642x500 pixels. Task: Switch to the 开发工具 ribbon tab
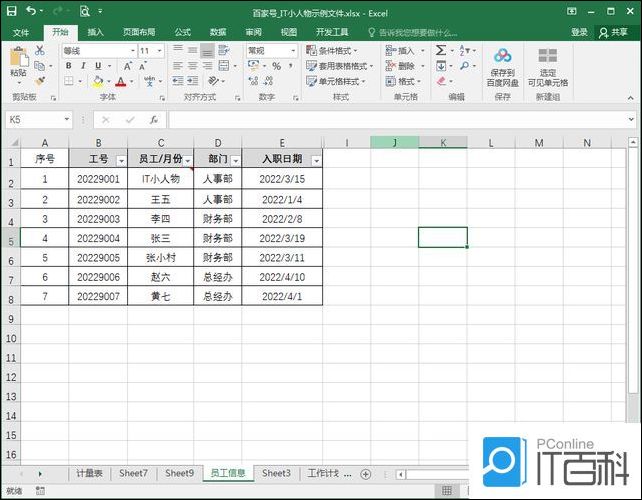coord(332,32)
